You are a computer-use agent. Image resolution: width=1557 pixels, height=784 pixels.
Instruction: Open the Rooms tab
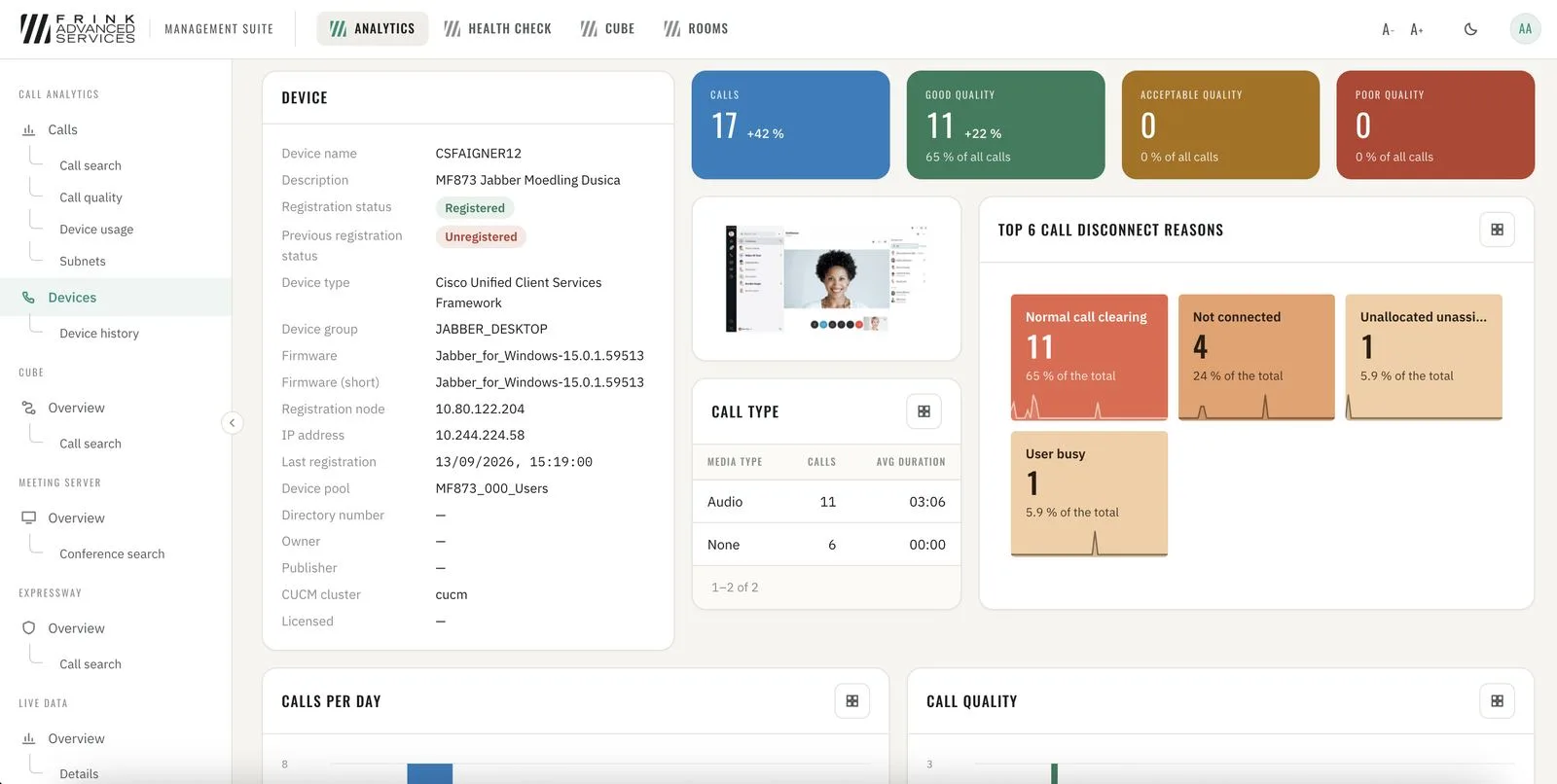click(696, 29)
